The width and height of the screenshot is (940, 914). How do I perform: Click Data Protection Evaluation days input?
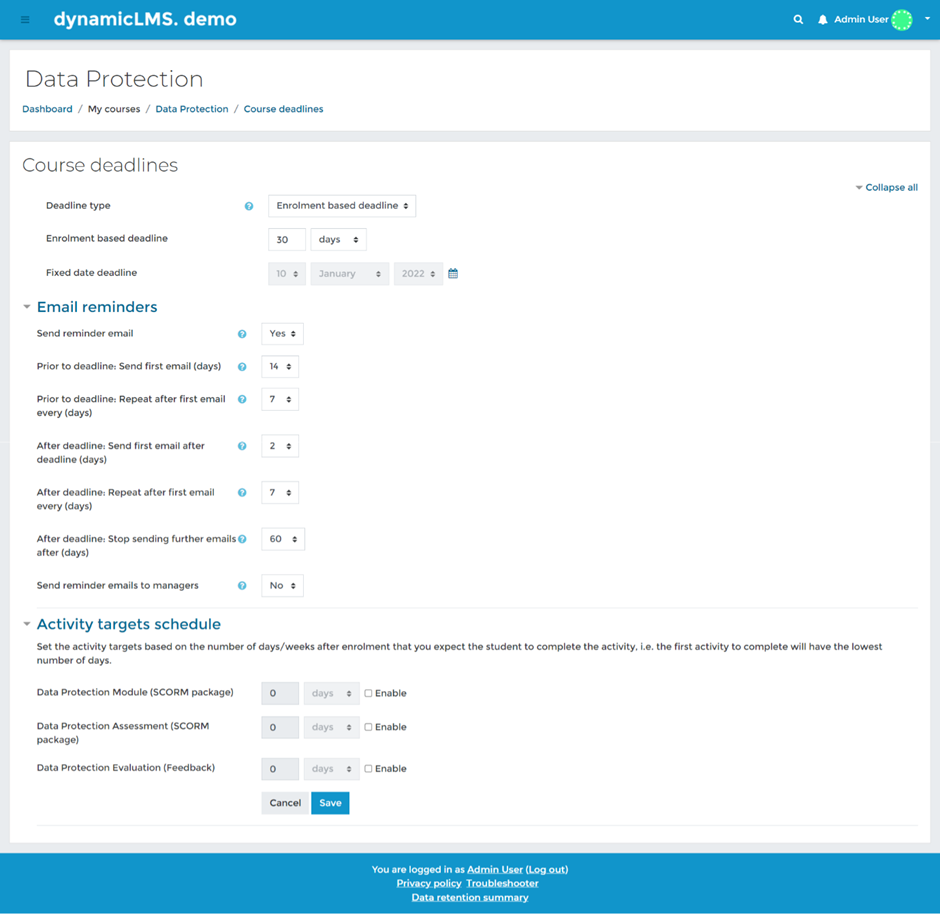tap(280, 769)
